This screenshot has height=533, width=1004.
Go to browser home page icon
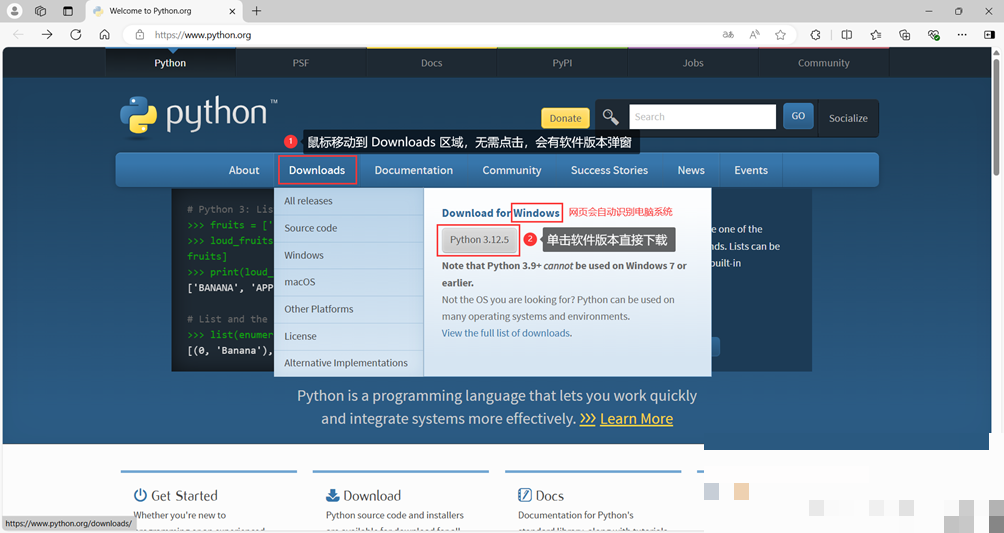click(104, 35)
